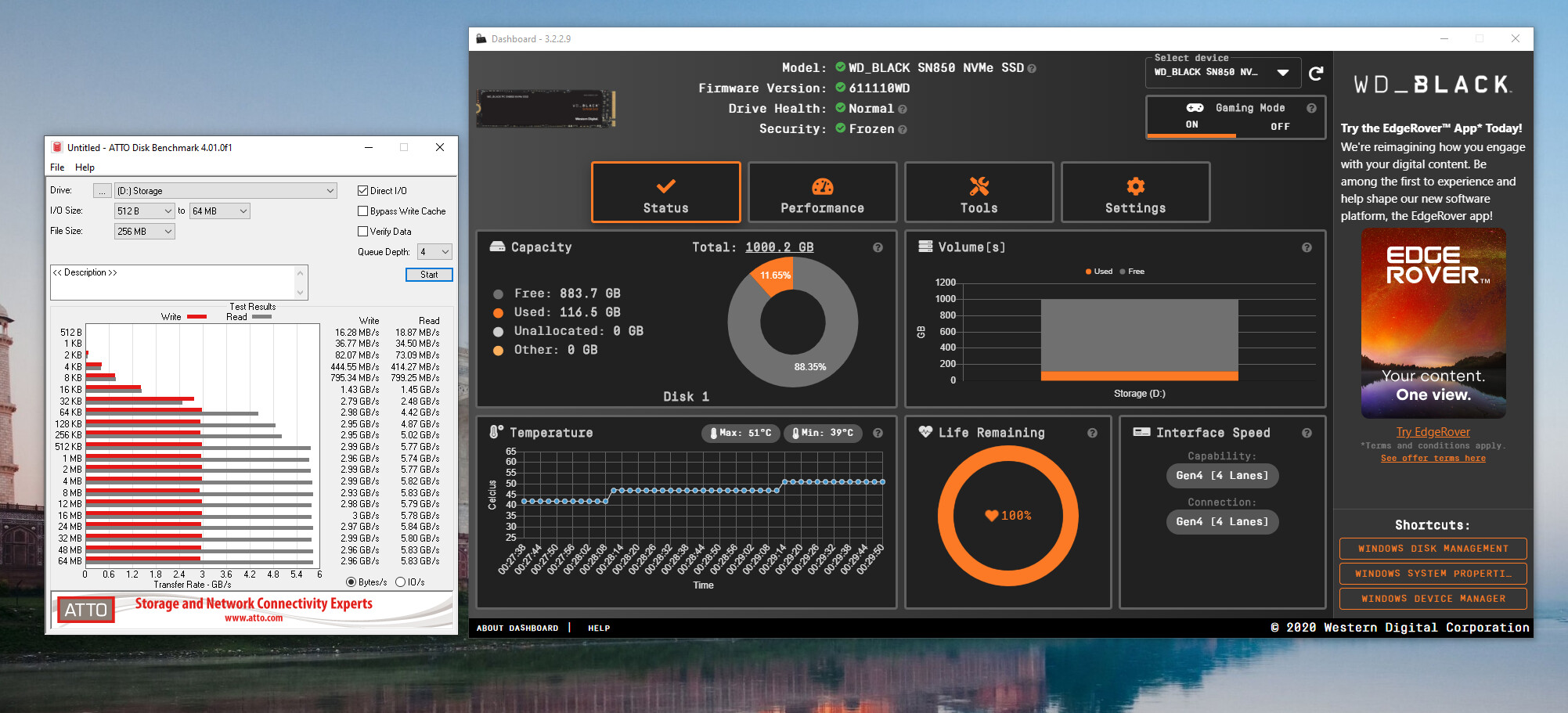Open the Help menu in ATTO
Viewport: 1568px width, 713px height.
coord(85,167)
